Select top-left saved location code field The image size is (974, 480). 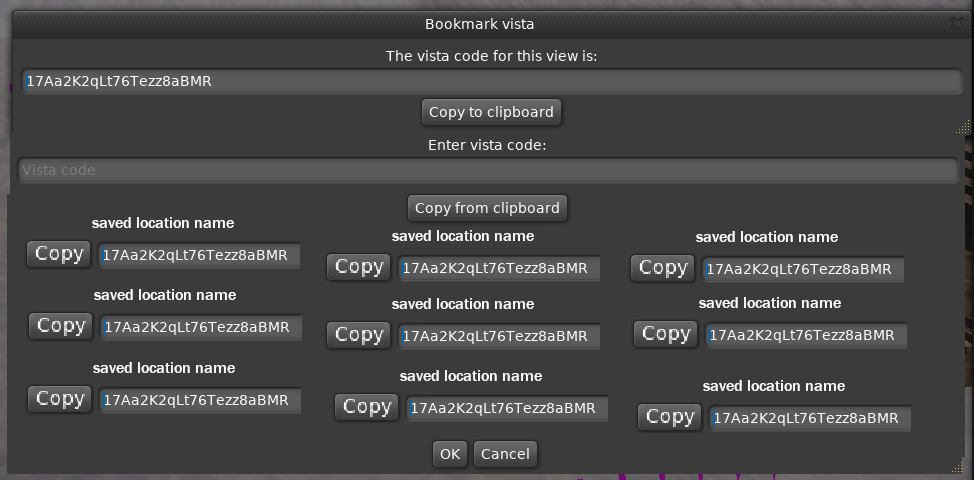(x=199, y=255)
